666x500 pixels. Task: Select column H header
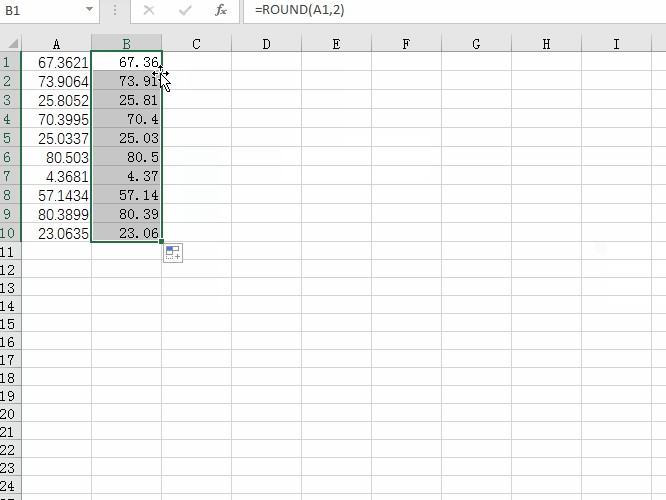point(547,44)
